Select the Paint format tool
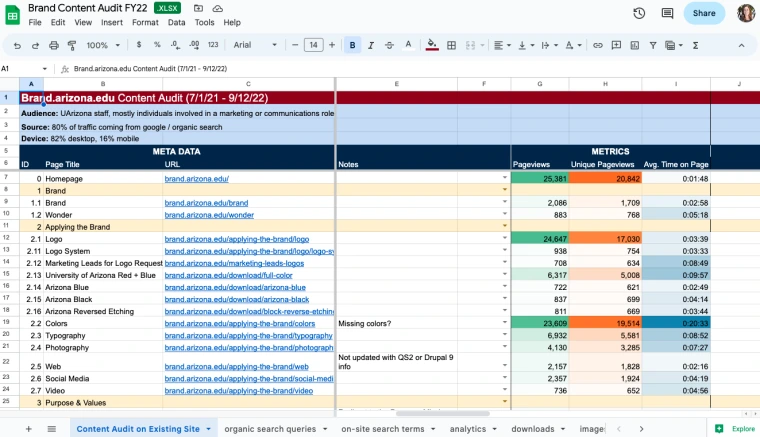 pos(72,46)
